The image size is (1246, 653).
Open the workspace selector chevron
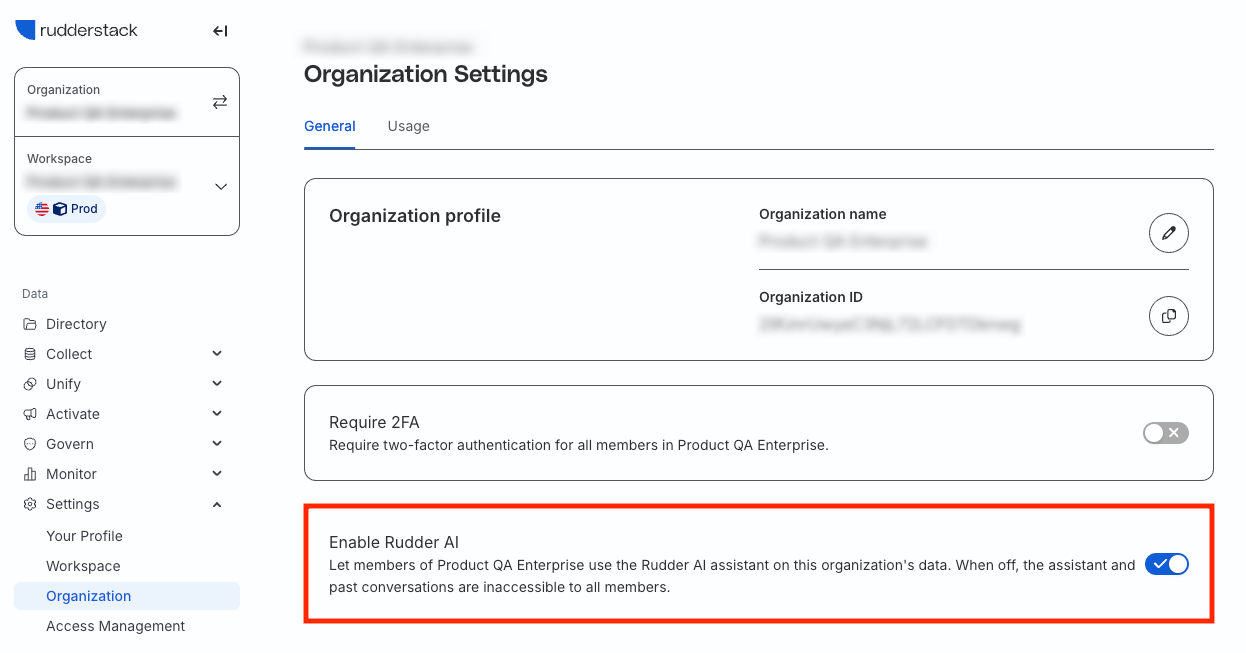pyautogui.click(x=221, y=186)
